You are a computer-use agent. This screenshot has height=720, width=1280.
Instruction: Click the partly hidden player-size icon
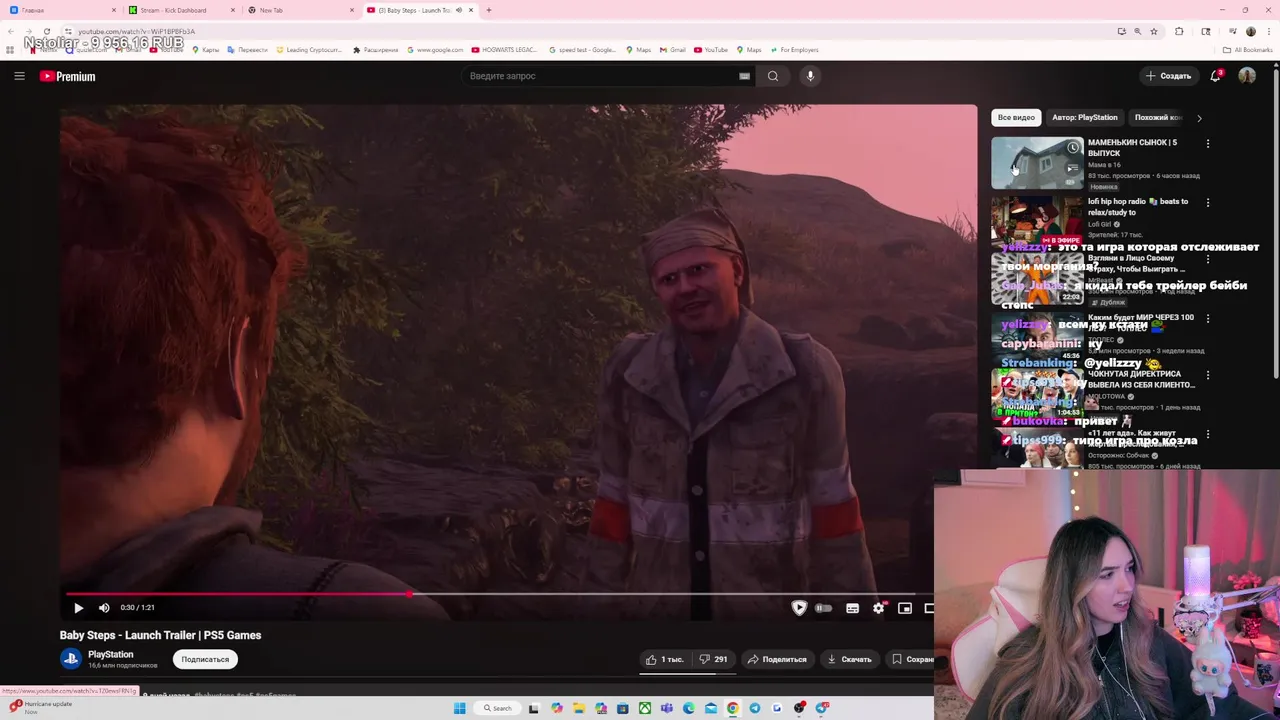tap(929, 608)
